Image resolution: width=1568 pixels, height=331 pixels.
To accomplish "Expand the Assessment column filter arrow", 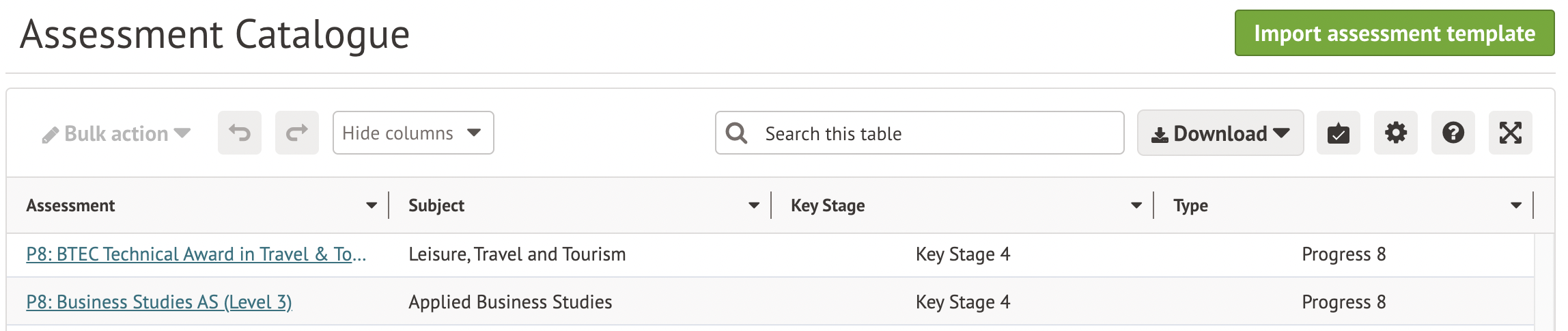I will point(371,205).
